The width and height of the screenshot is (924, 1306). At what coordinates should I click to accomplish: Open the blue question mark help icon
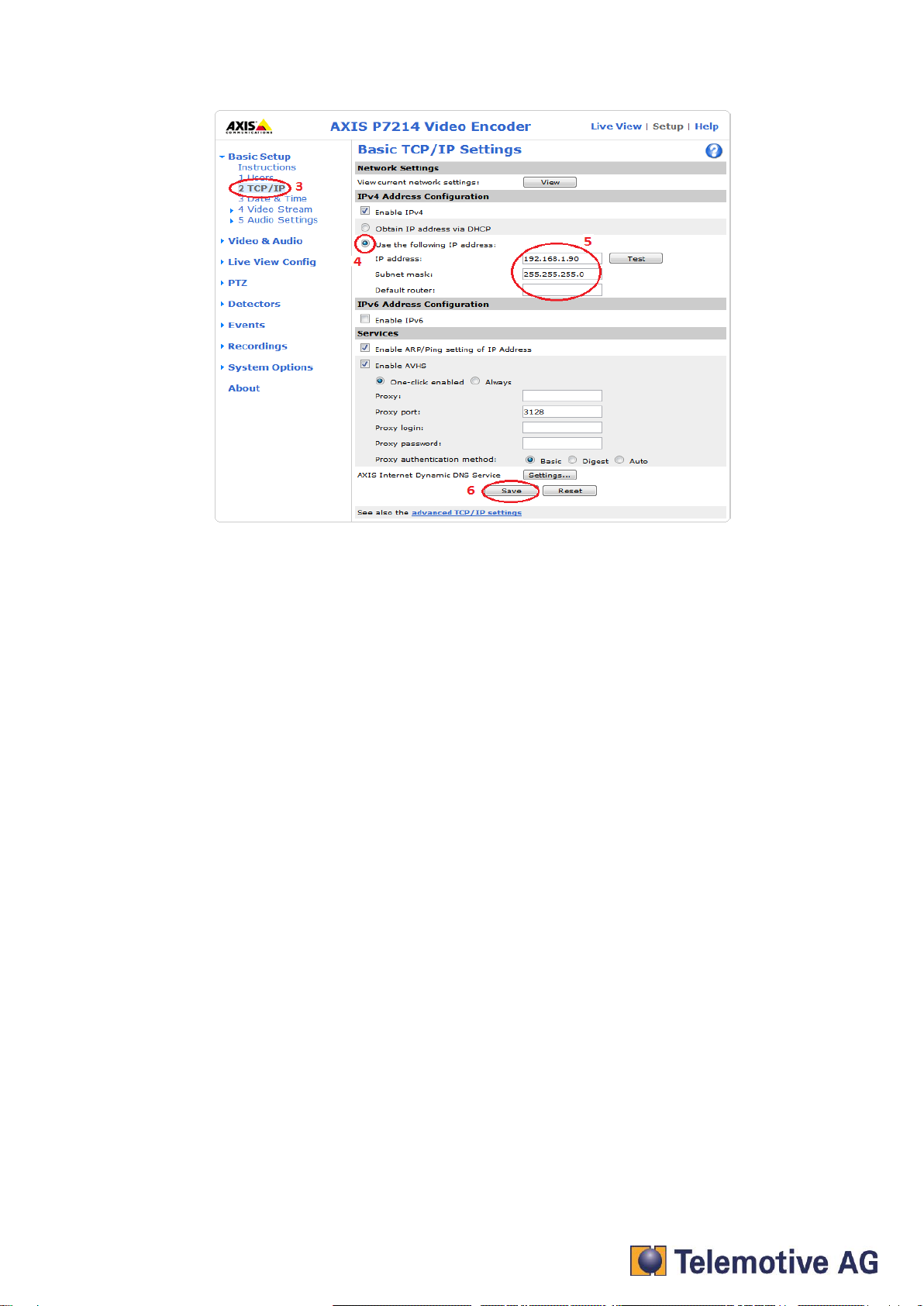click(x=714, y=151)
